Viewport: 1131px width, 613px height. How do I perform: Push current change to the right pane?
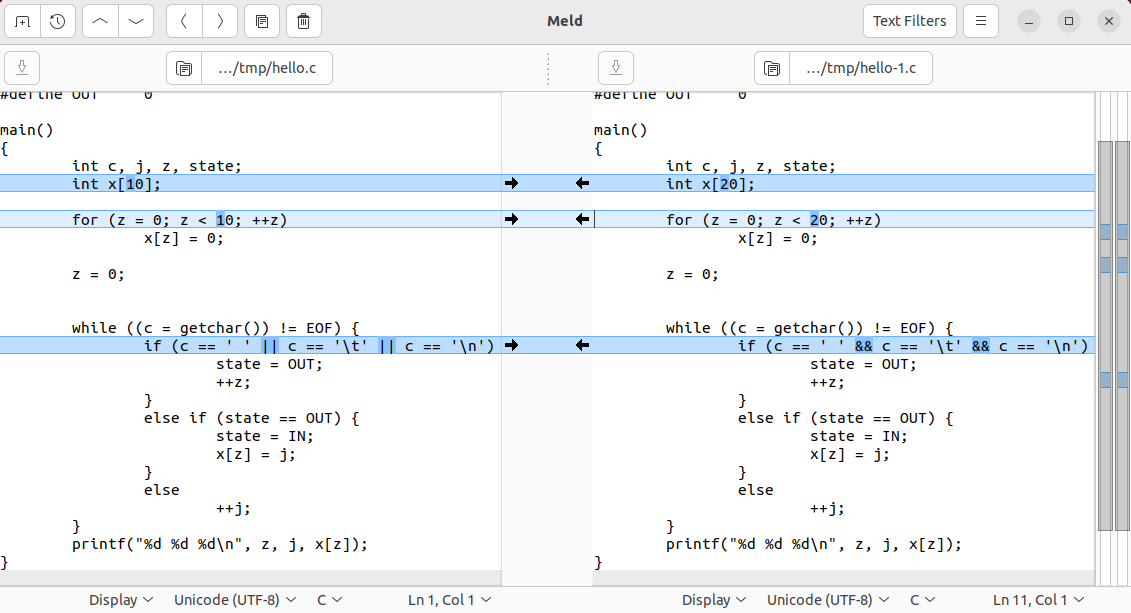click(x=219, y=21)
